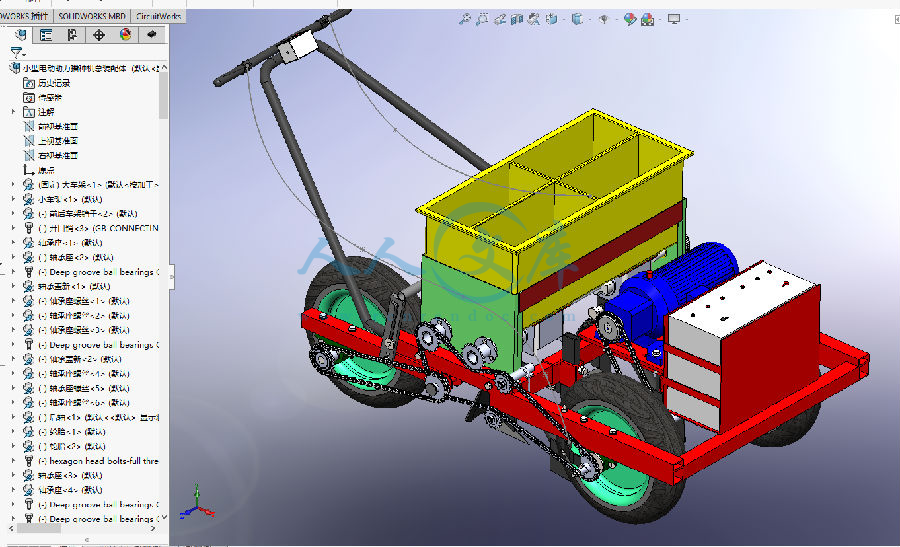Open the View Settings monitor icon

pyautogui.click(x=674, y=20)
